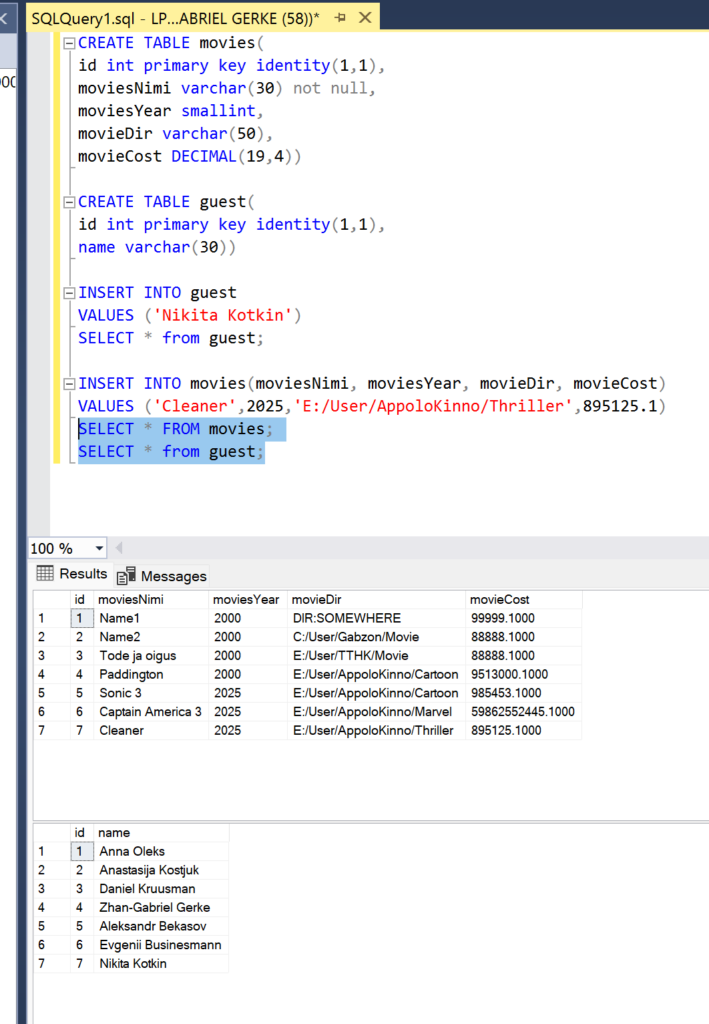Click the Sonic 3 cell

[x=151, y=693]
